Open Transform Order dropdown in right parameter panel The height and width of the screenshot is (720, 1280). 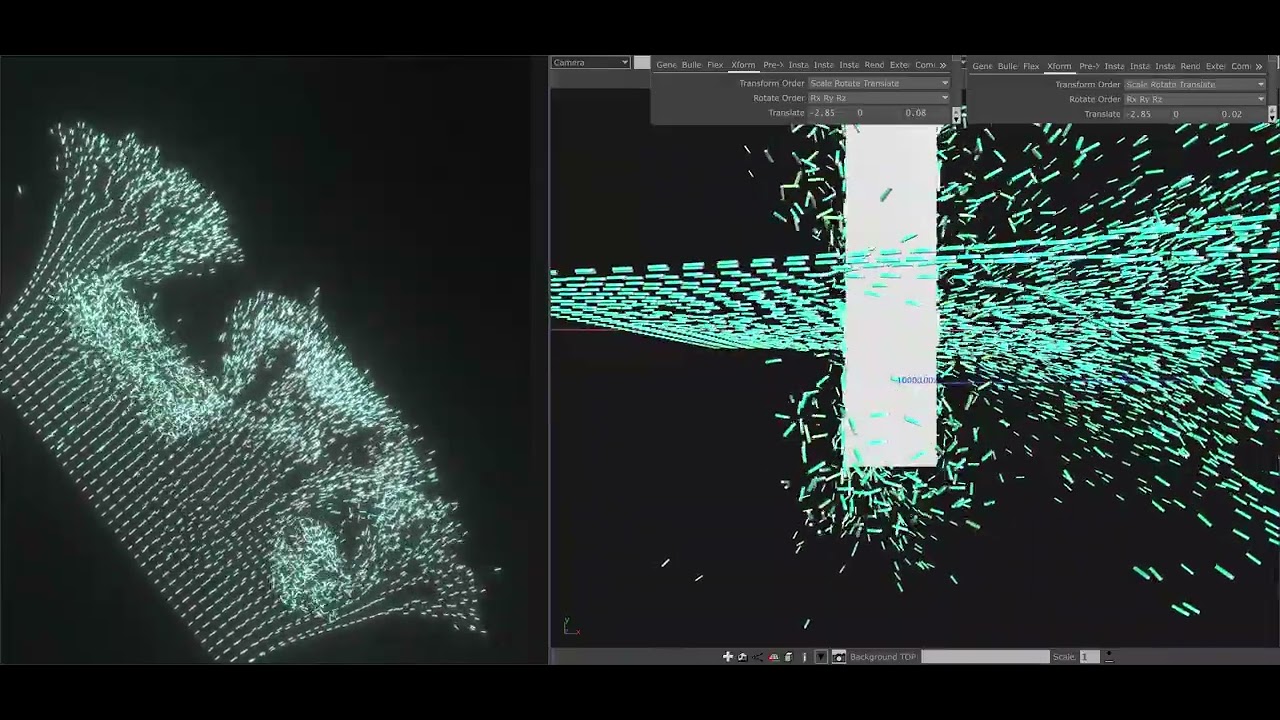click(1195, 84)
